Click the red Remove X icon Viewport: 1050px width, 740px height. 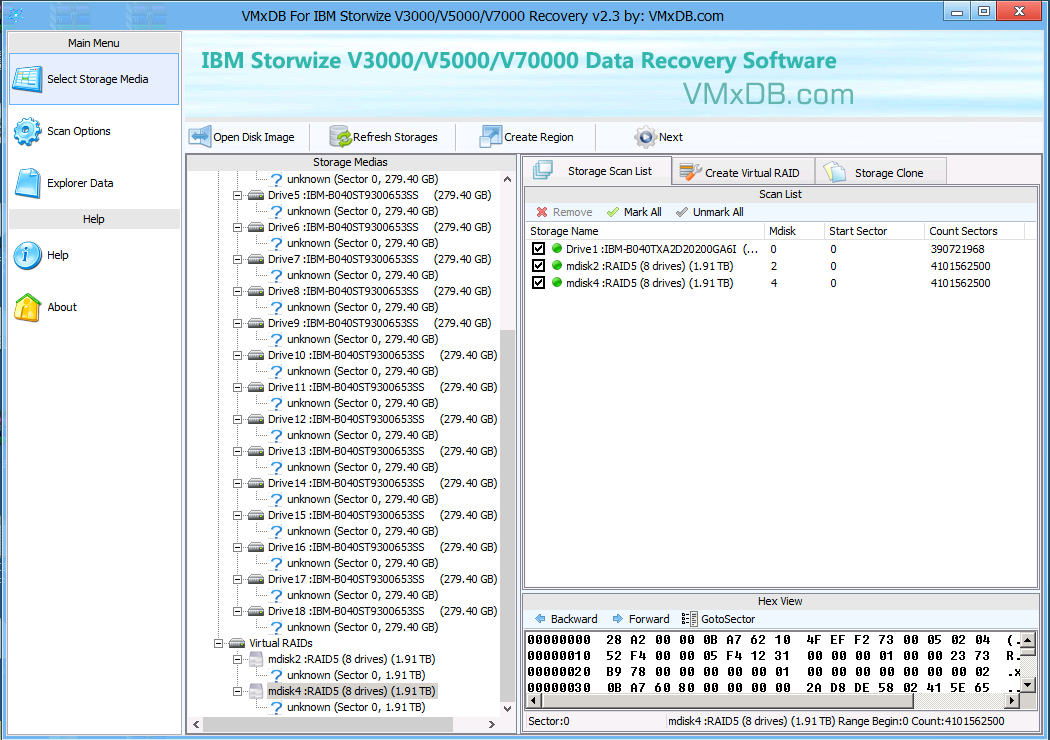tap(542, 212)
